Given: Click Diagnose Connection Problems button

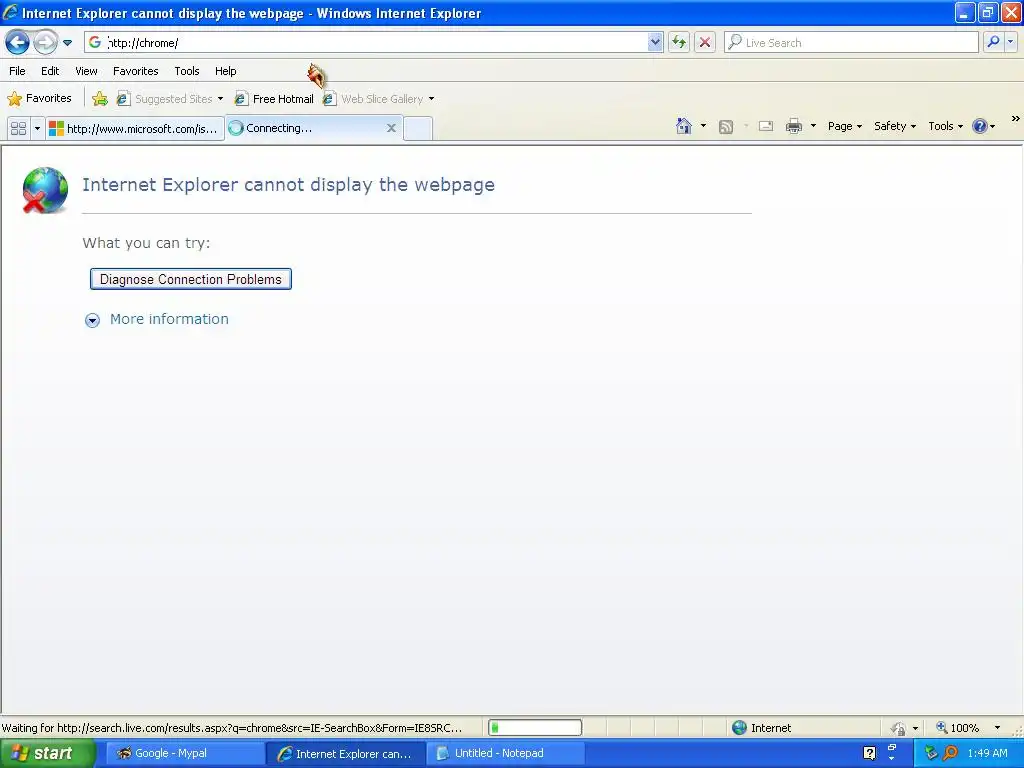Looking at the screenshot, I should [x=191, y=279].
